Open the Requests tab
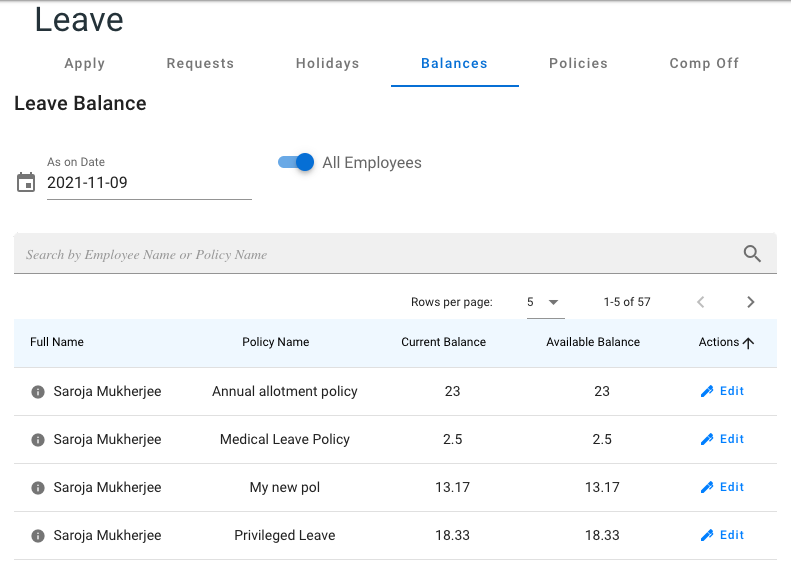 tap(200, 63)
